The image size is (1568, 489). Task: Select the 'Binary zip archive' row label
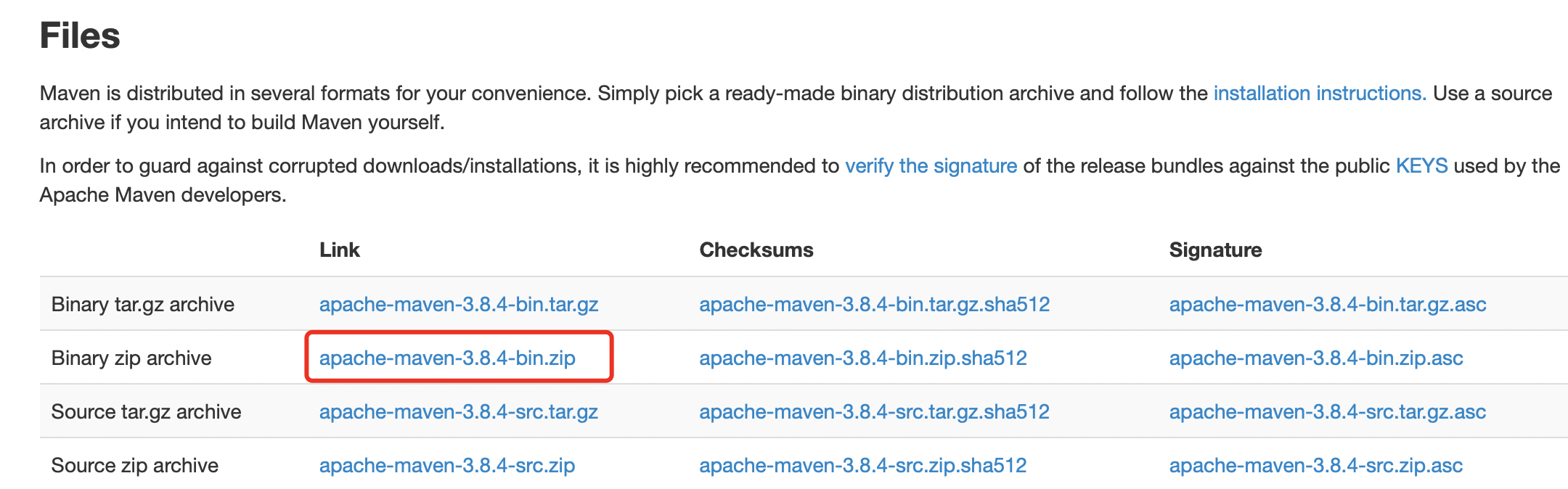coord(131,358)
